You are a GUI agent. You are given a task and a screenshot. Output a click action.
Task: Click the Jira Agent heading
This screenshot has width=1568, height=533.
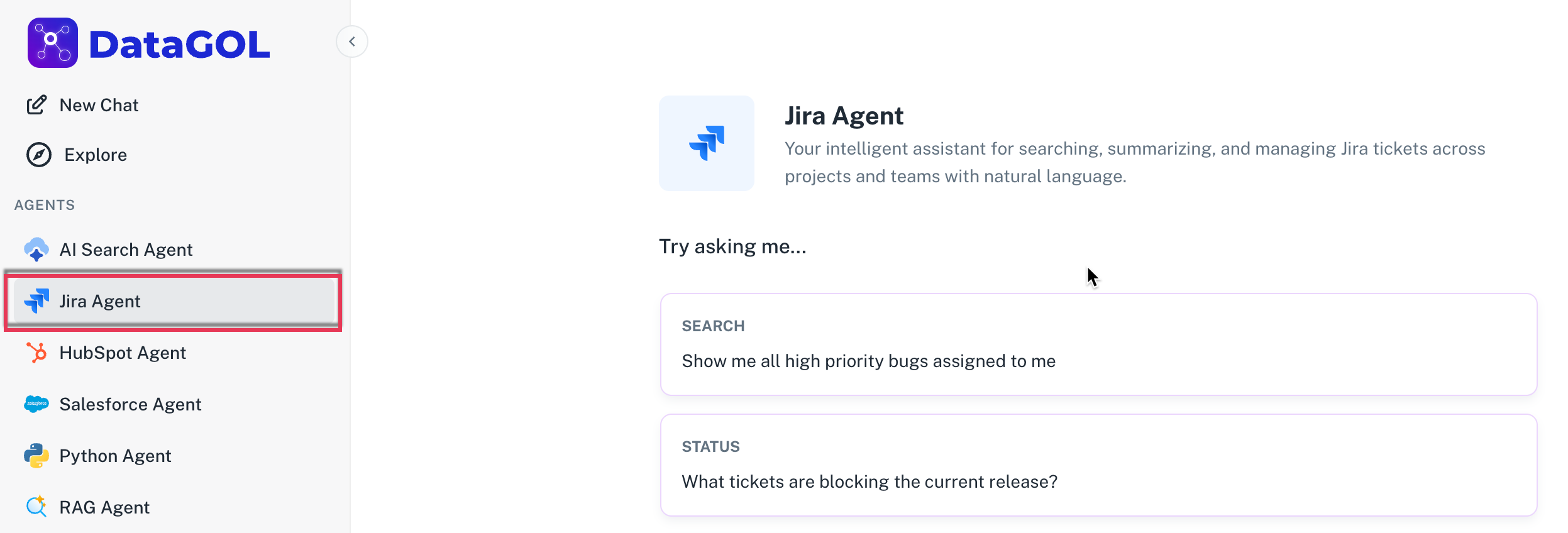pyautogui.click(x=844, y=116)
